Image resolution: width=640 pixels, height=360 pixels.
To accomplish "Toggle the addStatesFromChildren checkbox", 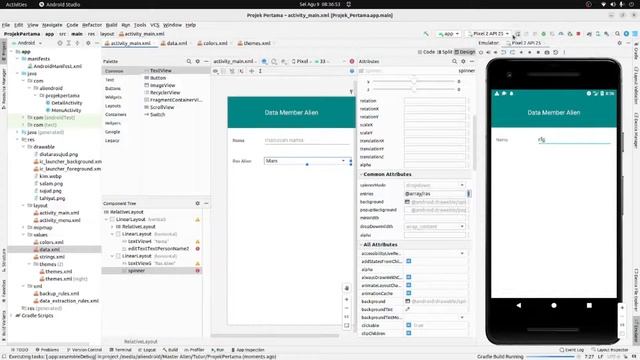I will tap(409, 261).
